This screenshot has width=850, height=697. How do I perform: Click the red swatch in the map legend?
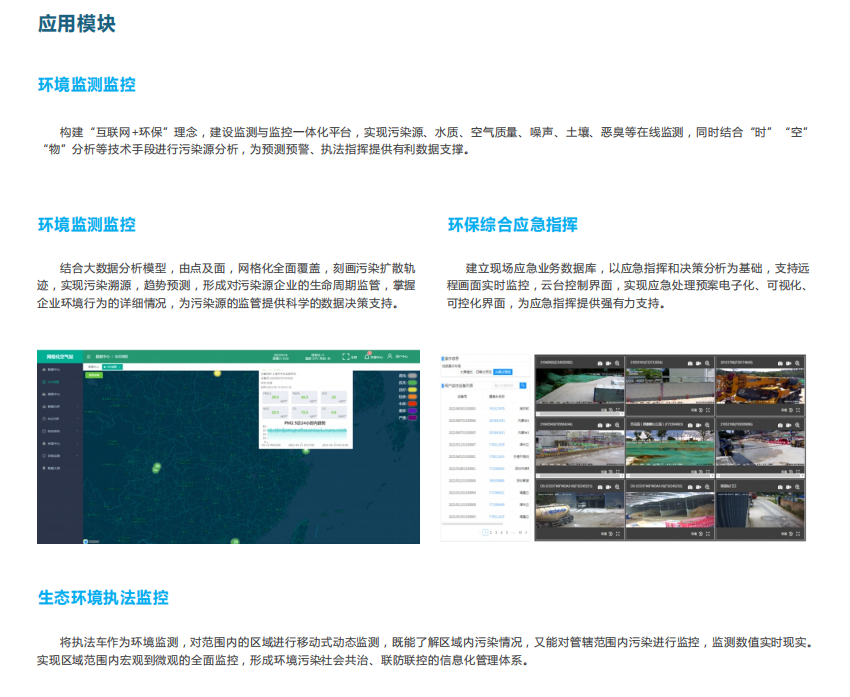[x=413, y=404]
